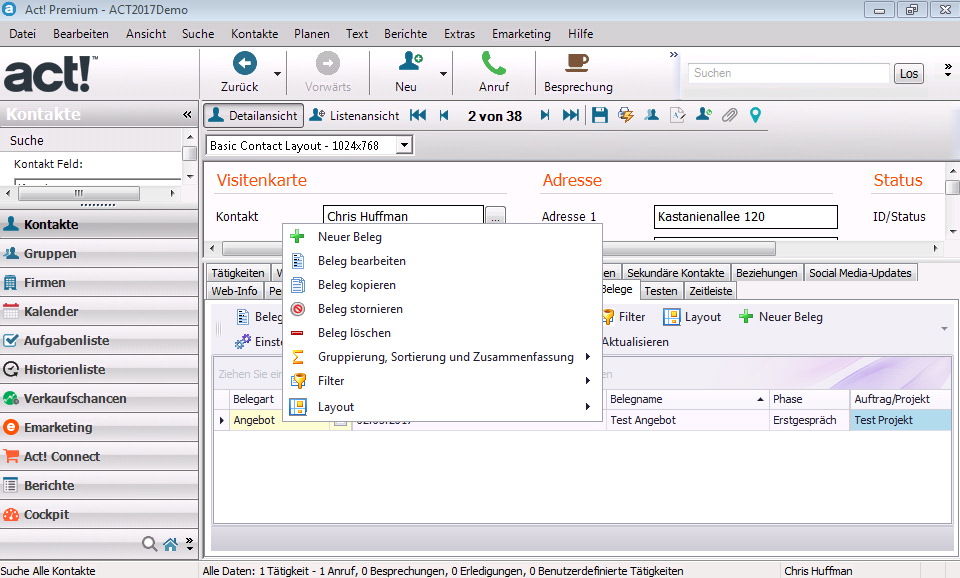Click the ellipsis button next to Kontakt field
The image size is (960, 578).
495,216
